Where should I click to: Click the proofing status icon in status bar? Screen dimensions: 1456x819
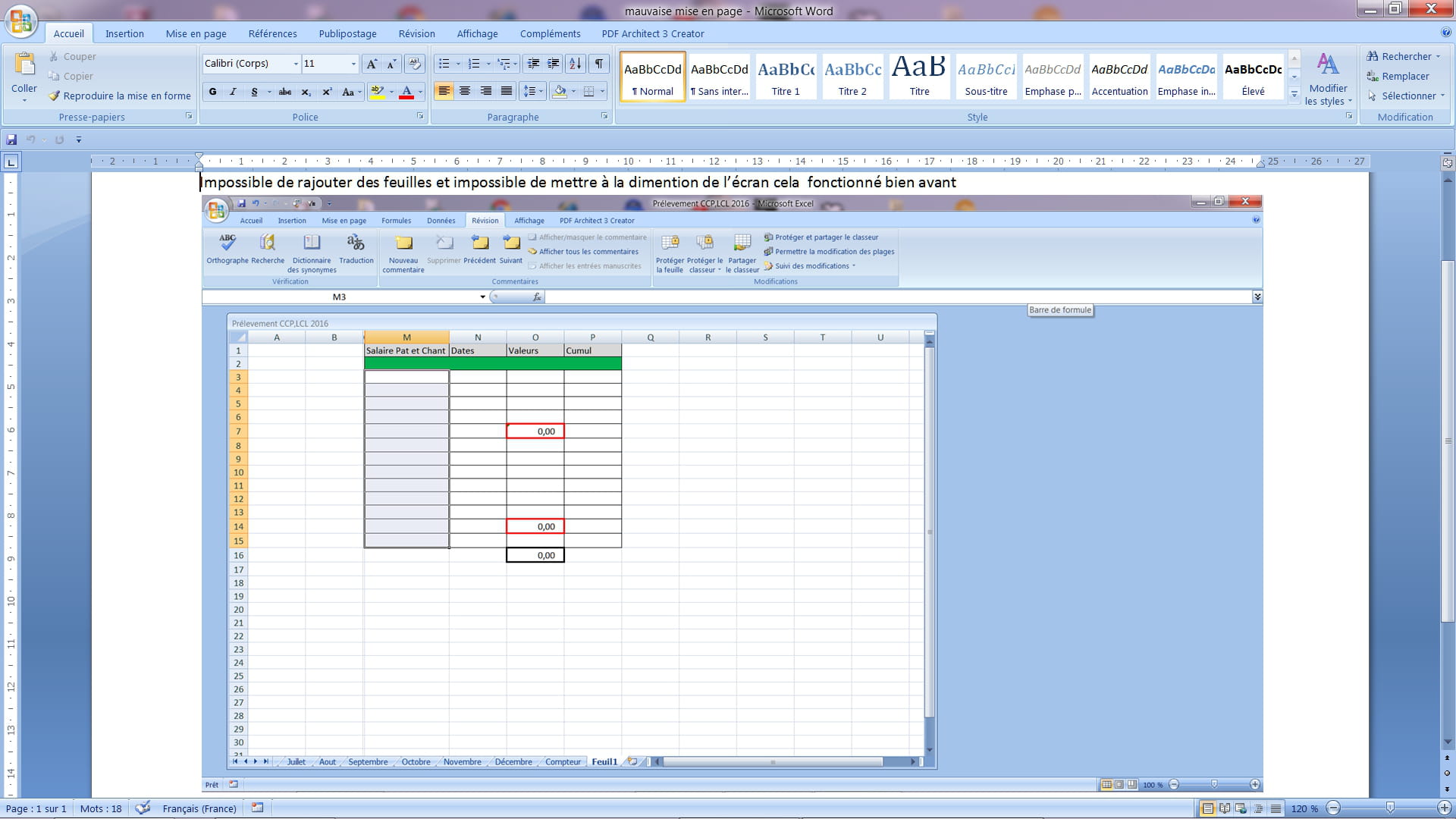pyautogui.click(x=143, y=808)
